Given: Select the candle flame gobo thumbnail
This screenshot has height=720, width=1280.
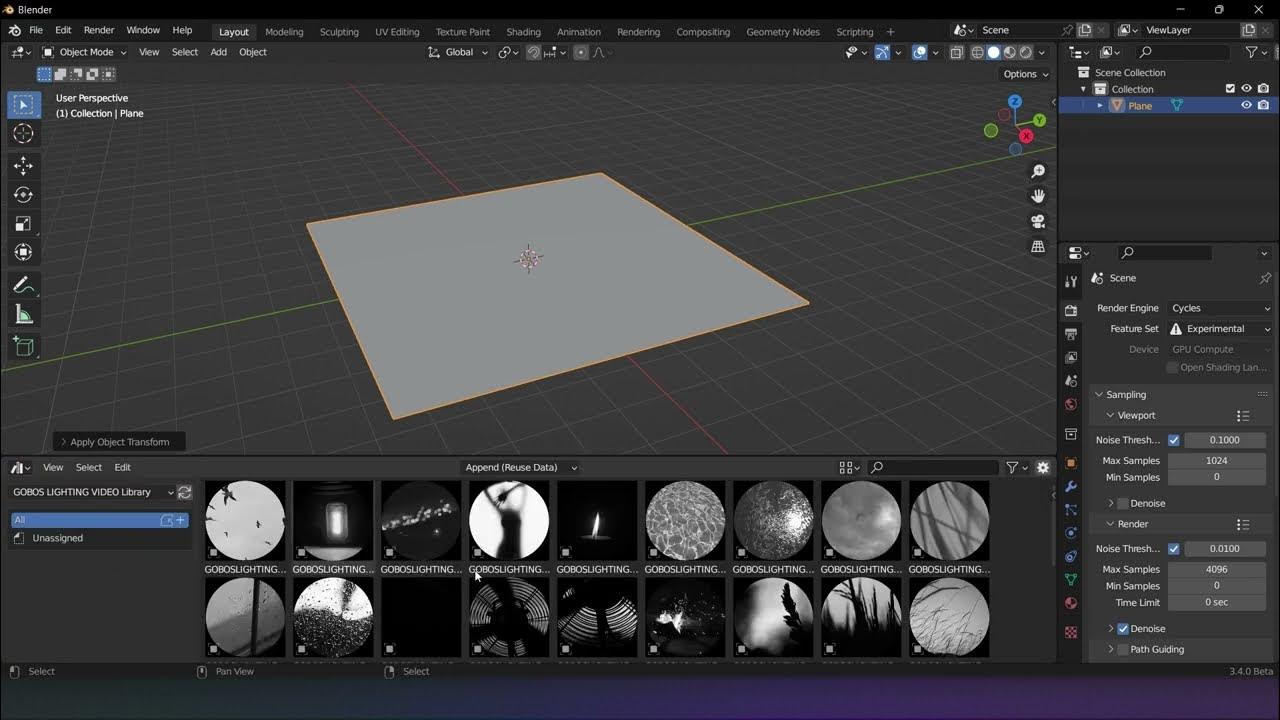Looking at the screenshot, I should point(597,521).
